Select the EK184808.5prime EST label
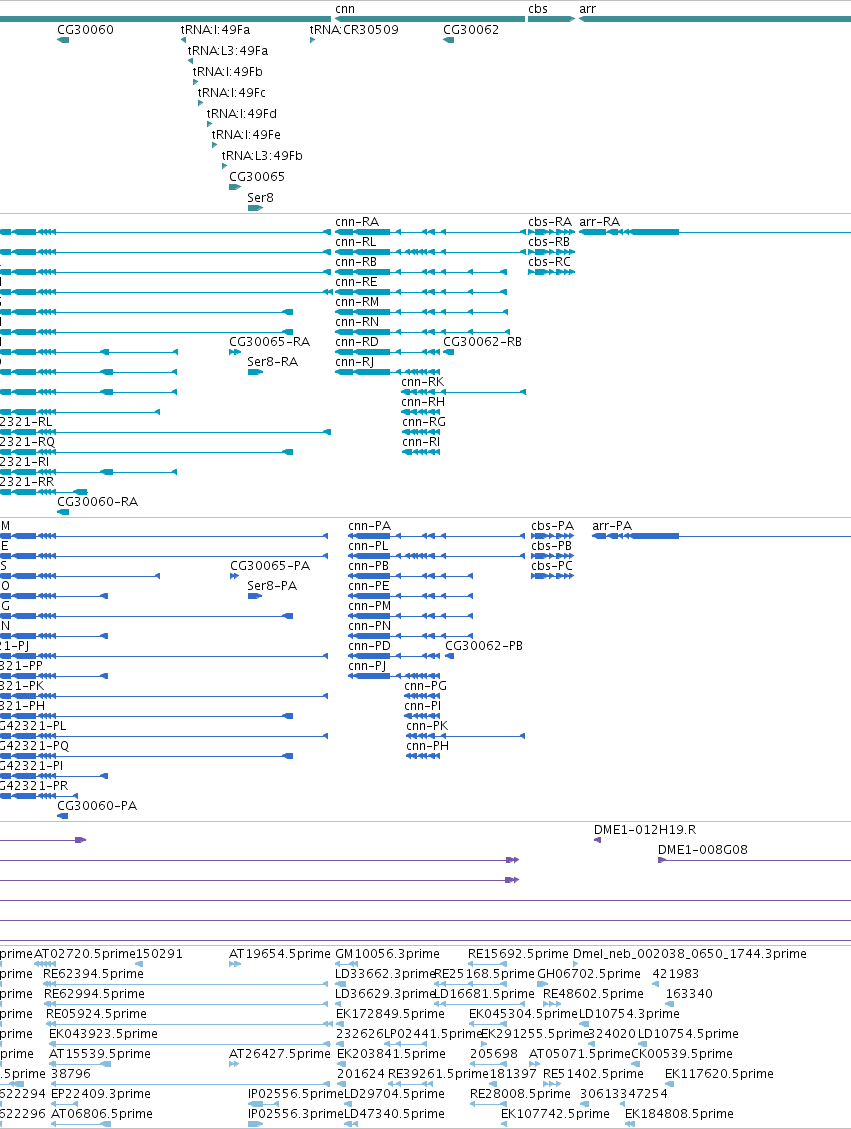The width and height of the screenshot is (851, 1129). click(x=679, y=1114)
